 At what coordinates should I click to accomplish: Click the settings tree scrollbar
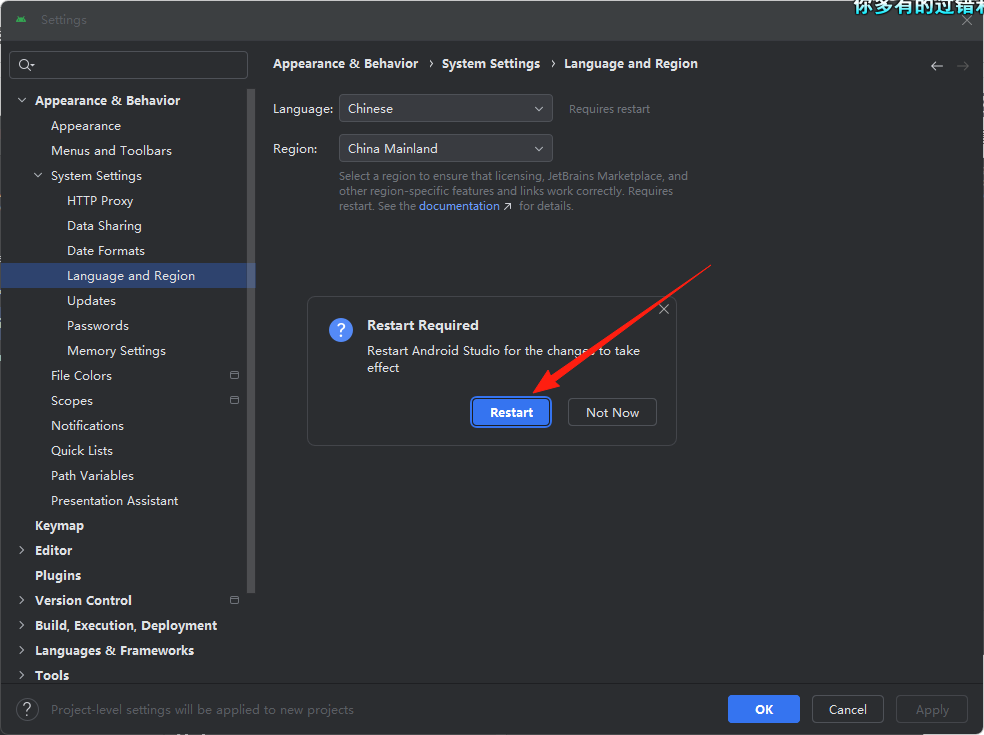tap(251, 341)
